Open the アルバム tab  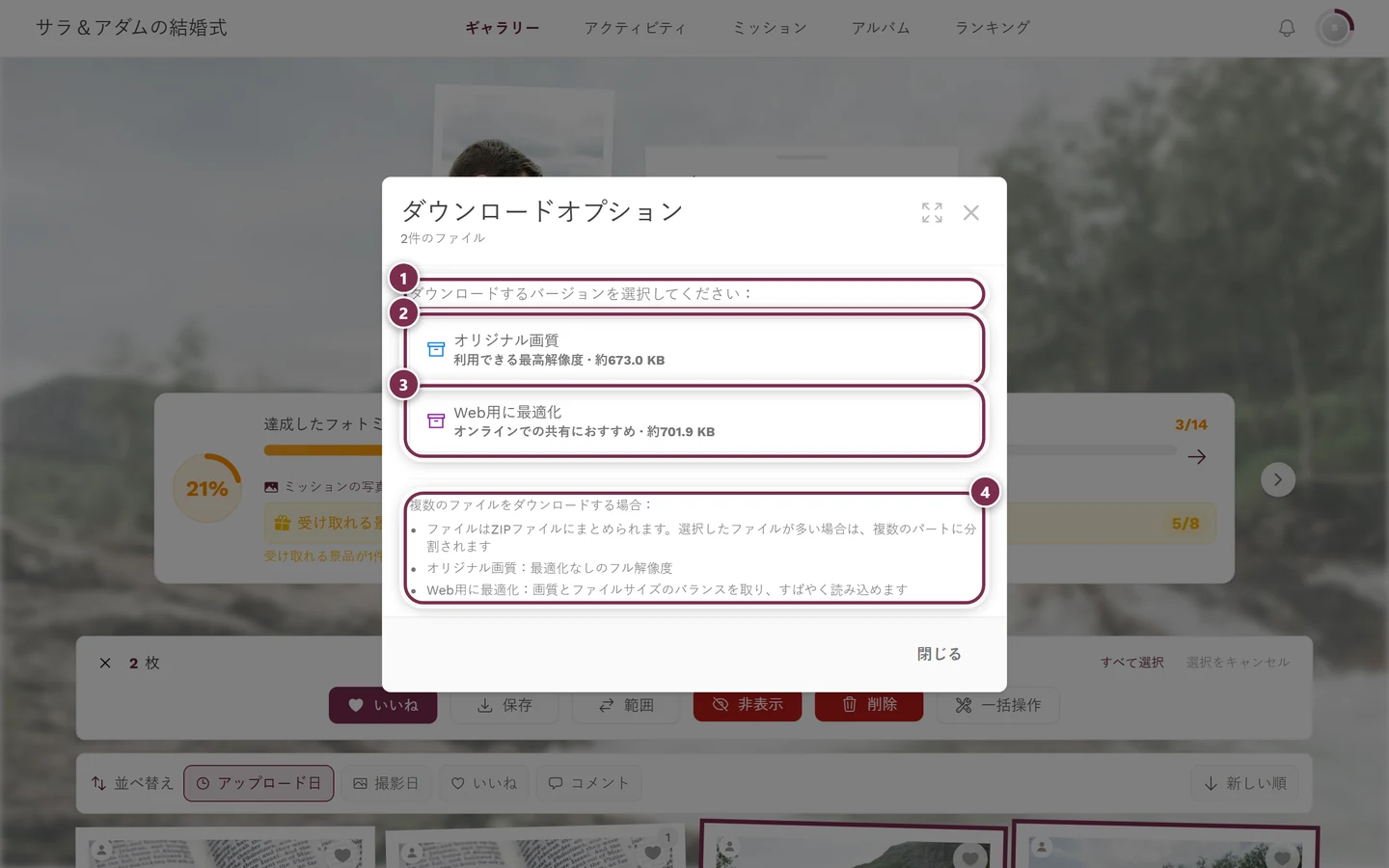point(881,28)
